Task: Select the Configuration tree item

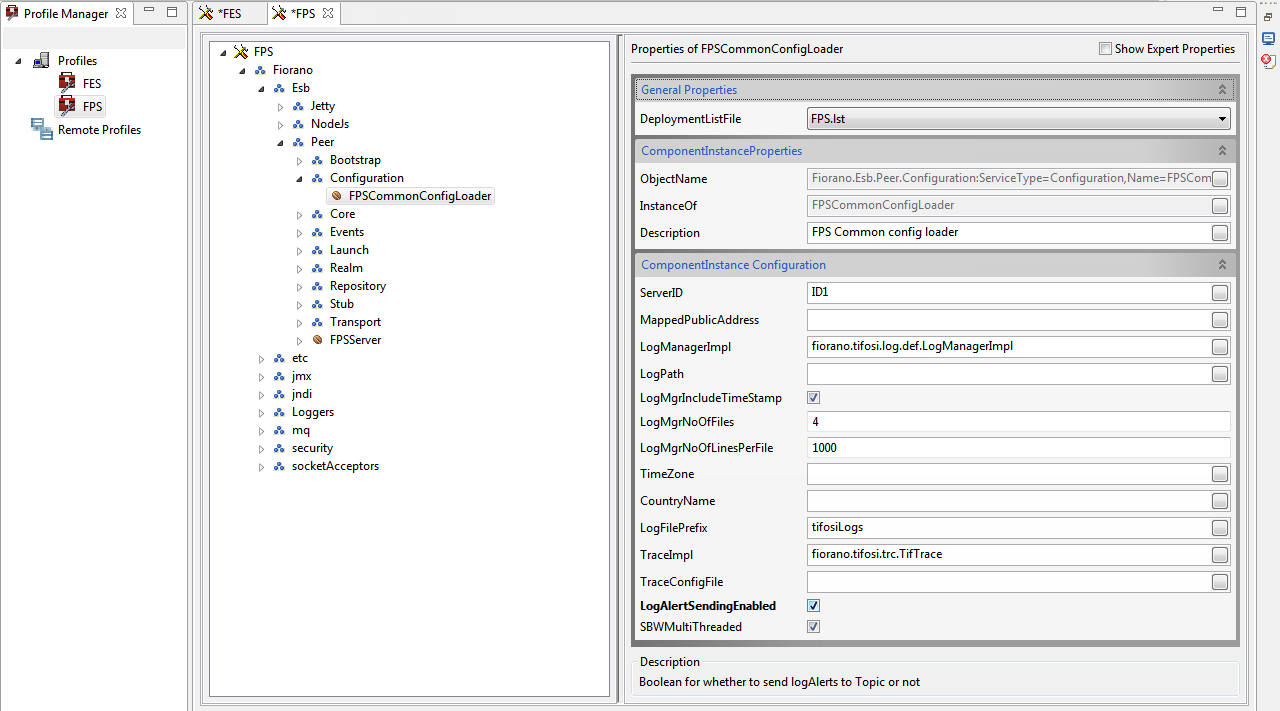Action: pyautogui.click(x=367, y=178)
